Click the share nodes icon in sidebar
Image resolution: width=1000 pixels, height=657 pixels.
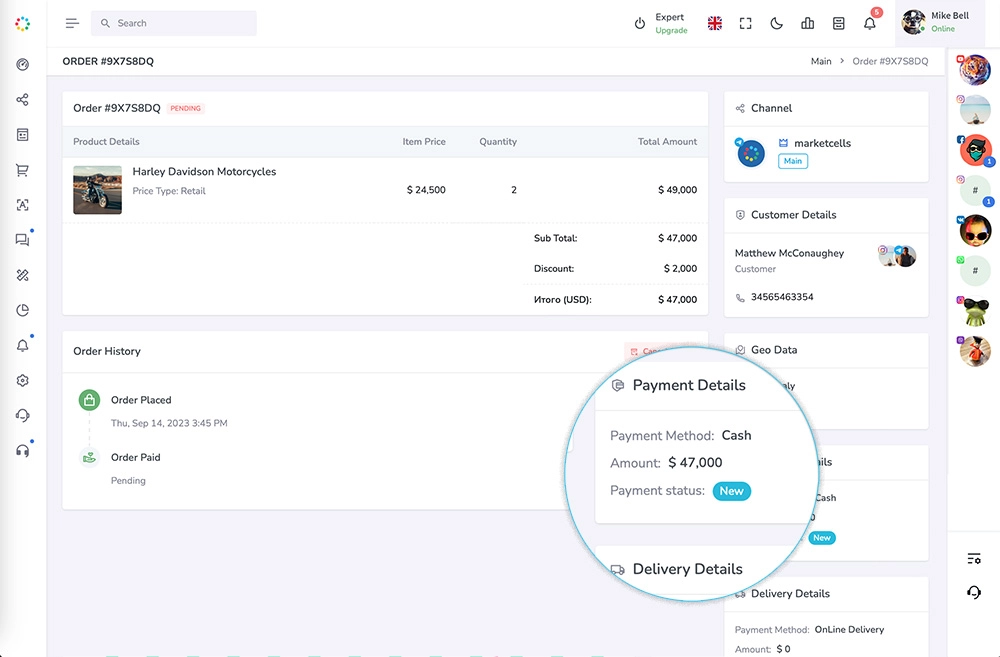tap(22, 100)
